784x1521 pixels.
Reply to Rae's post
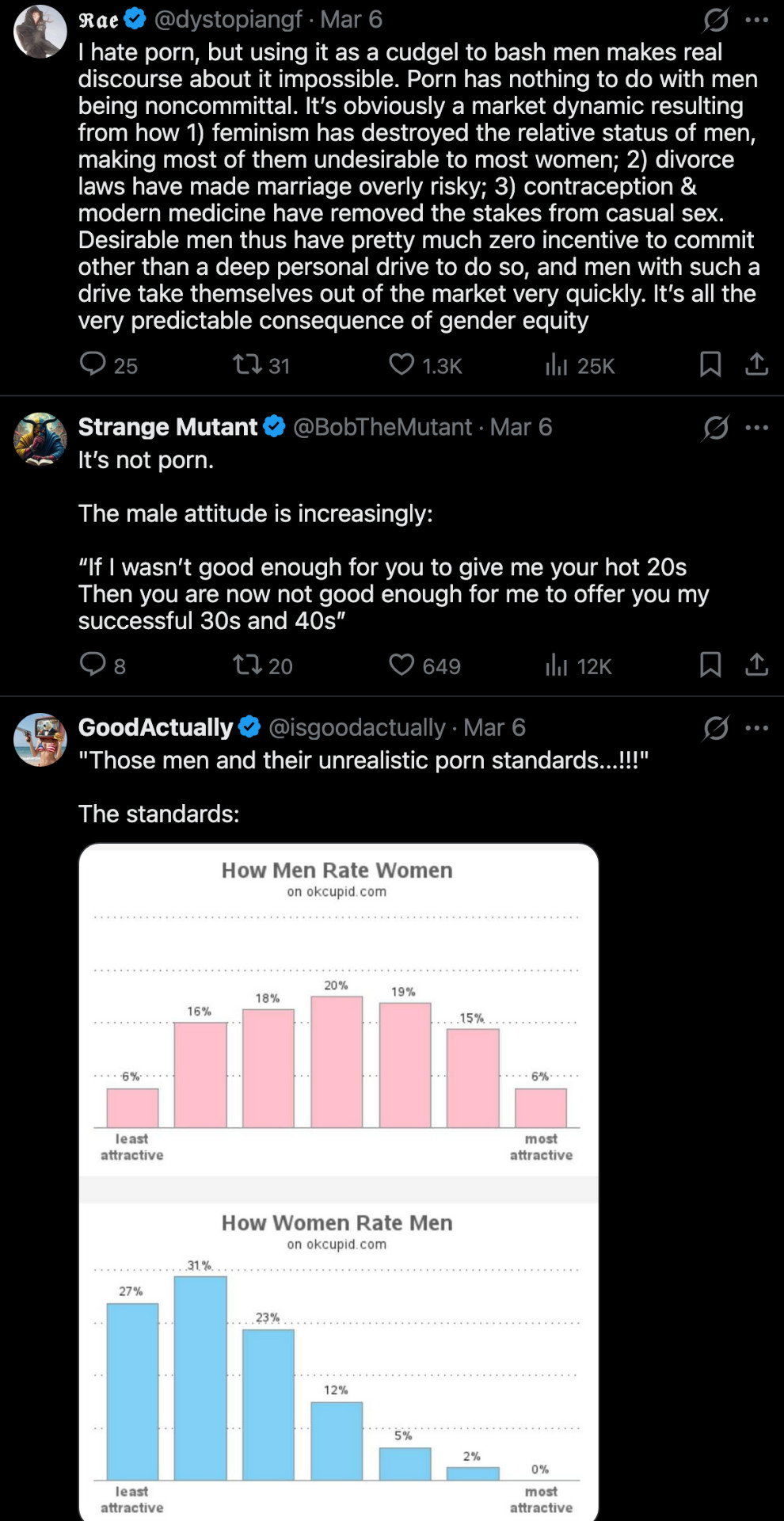93,364
